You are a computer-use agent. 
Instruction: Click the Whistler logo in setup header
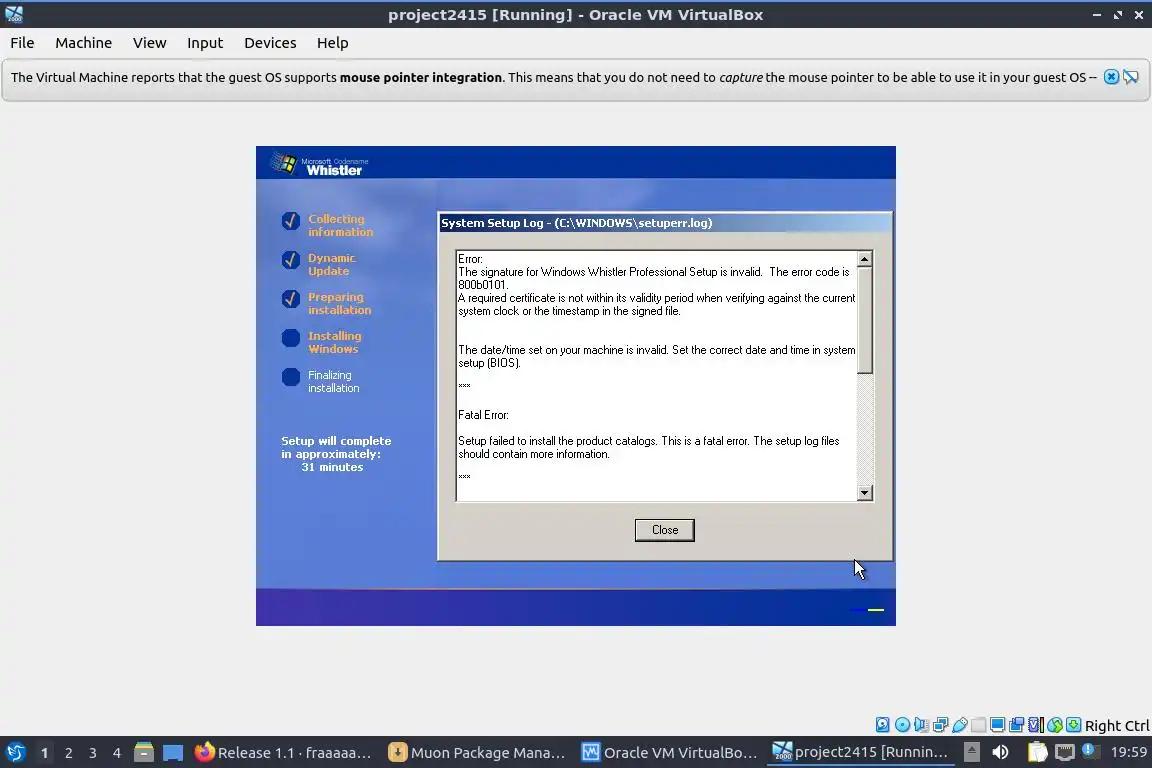(319, 165)
